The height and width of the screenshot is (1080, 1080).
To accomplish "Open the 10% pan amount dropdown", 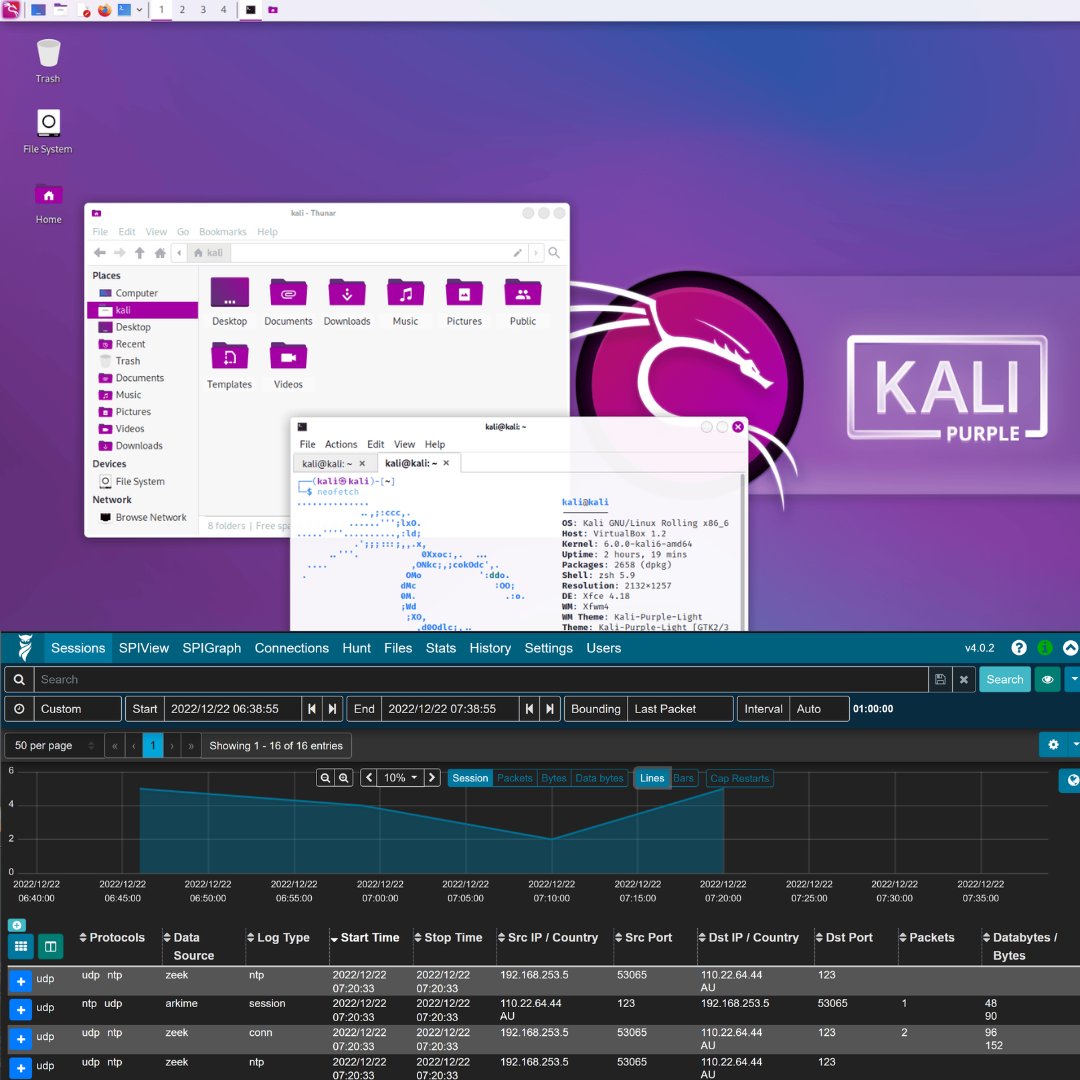I will pyautogui.click(x=400, y=778).
